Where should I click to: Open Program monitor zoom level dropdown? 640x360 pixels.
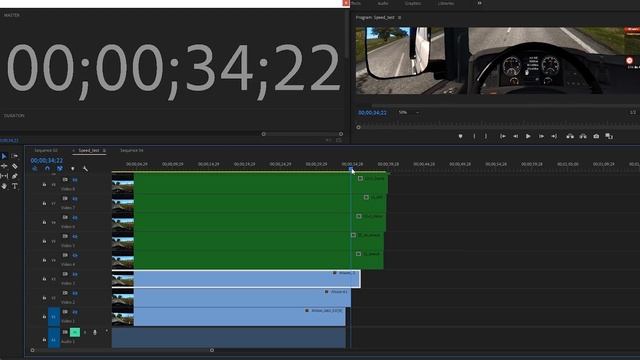[409, 112]
